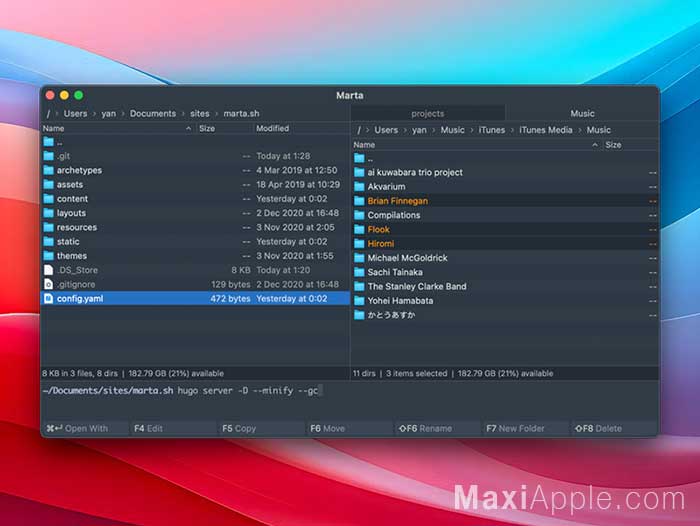Go to sites in left breadcrumb
The image size is (700, 526).
coord(200,113)
